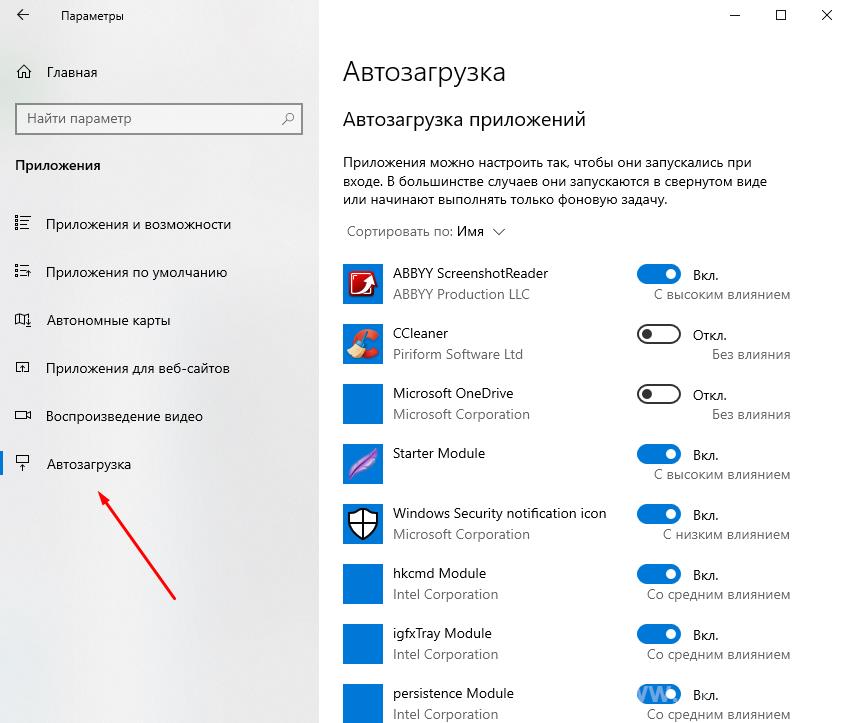Click the Автономные карты map icon

click(x=22, y=320)
